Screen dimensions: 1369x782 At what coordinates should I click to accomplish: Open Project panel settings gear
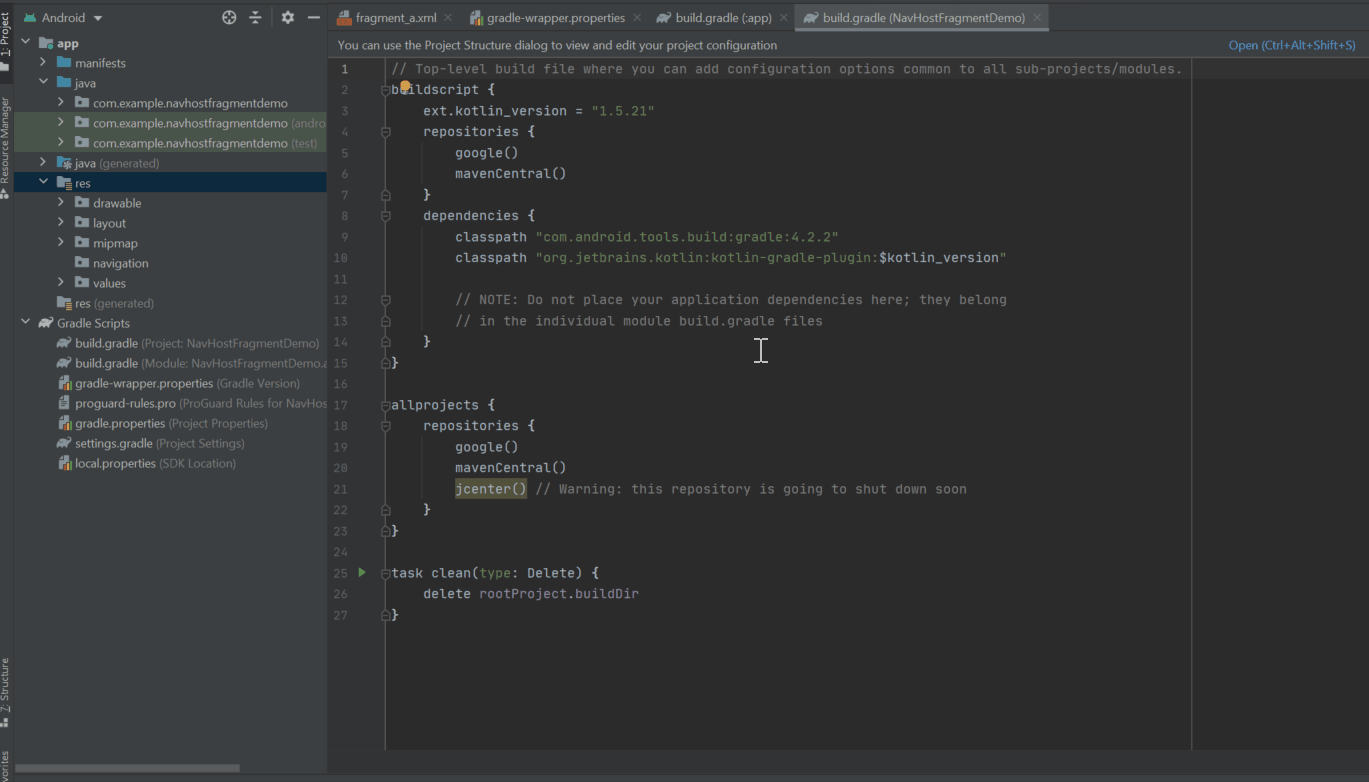point(288,17)
